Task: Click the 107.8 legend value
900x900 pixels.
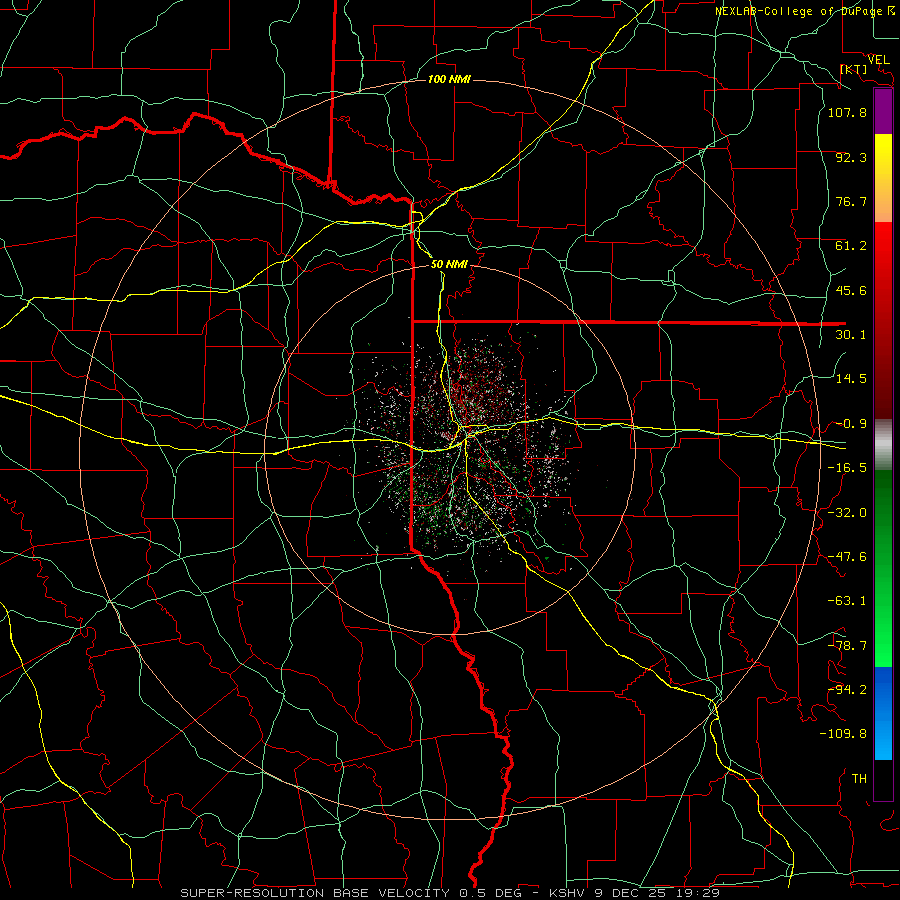Action: coord(847,112)
